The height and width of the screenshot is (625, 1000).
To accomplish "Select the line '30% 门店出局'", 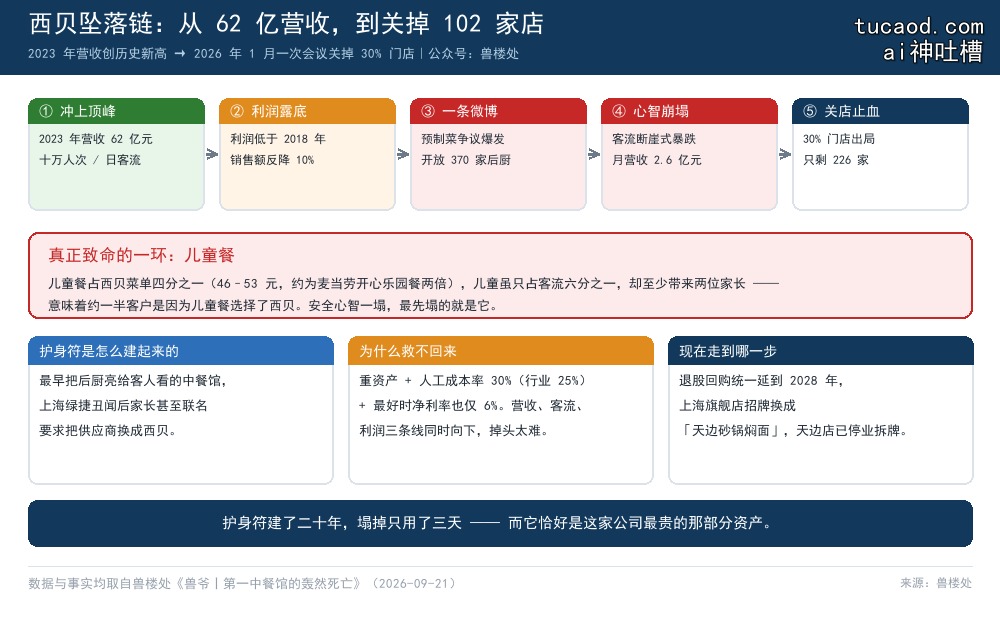I will click(839, 139).
